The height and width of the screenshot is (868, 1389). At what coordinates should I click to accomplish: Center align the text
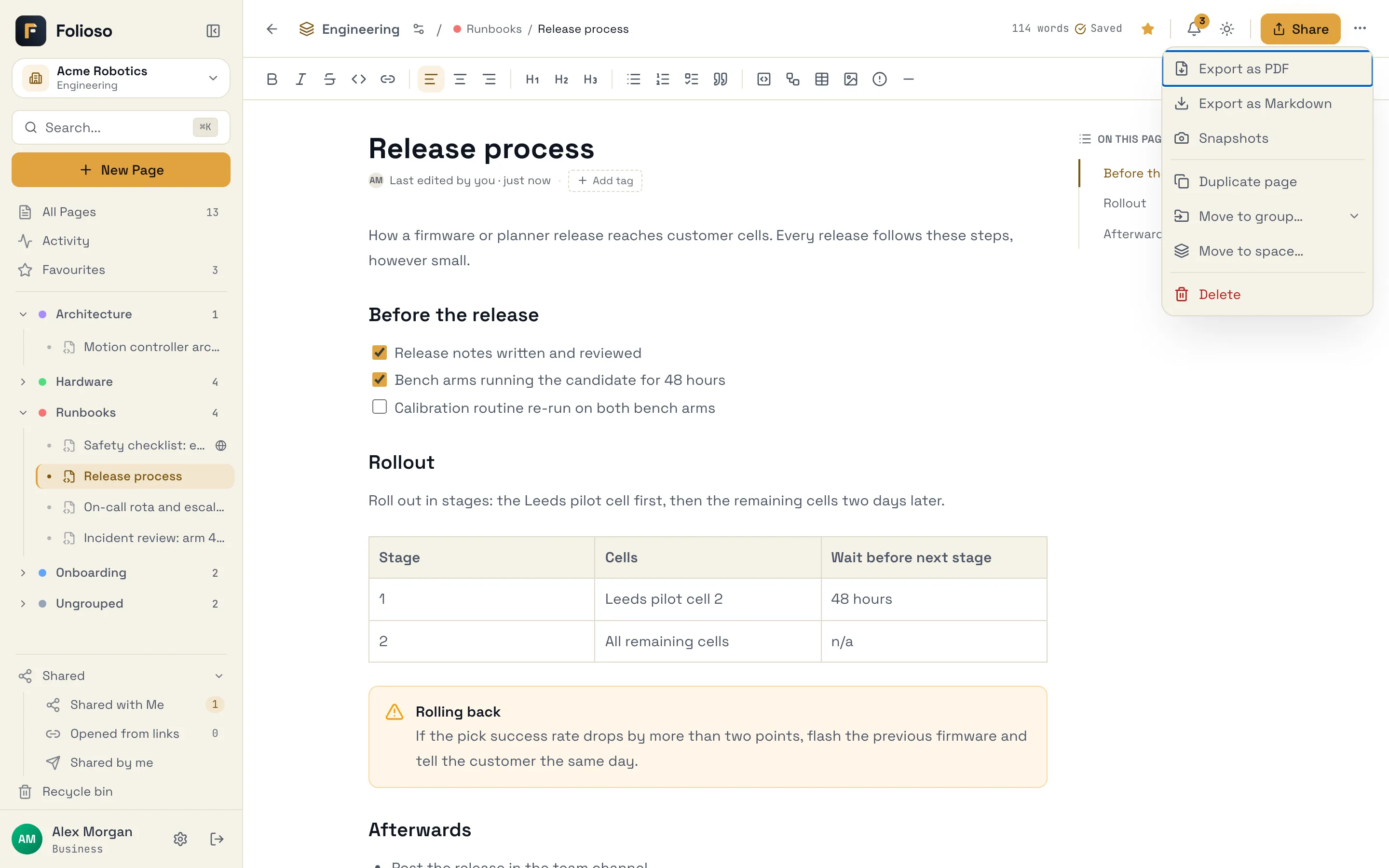[x=460, y=79]
